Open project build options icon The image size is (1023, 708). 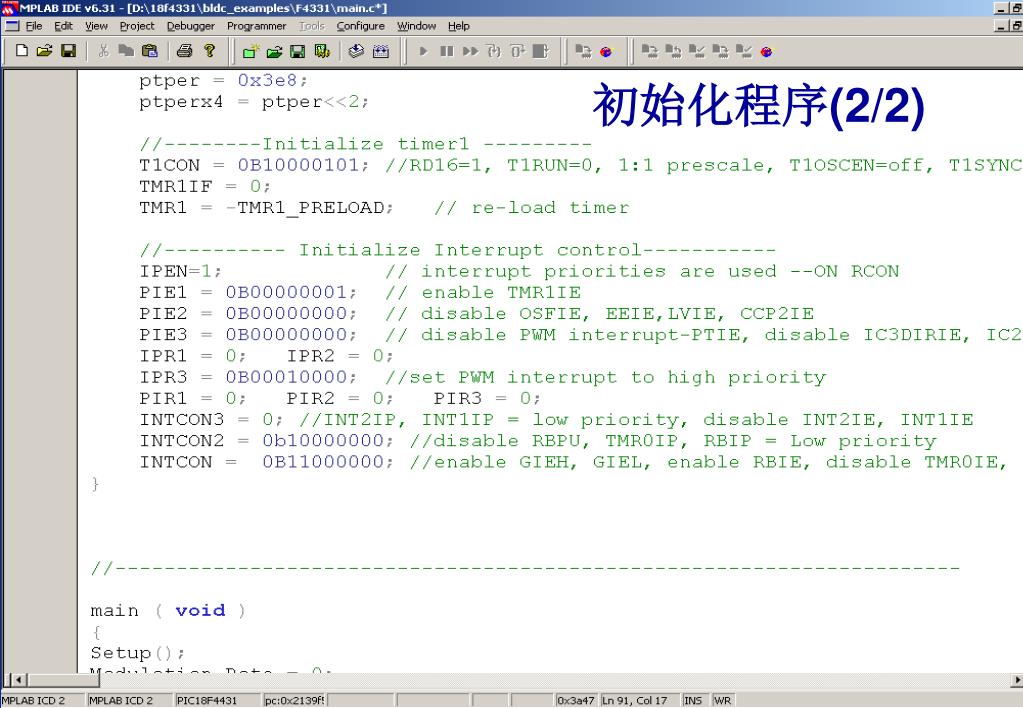click(322, 52)
